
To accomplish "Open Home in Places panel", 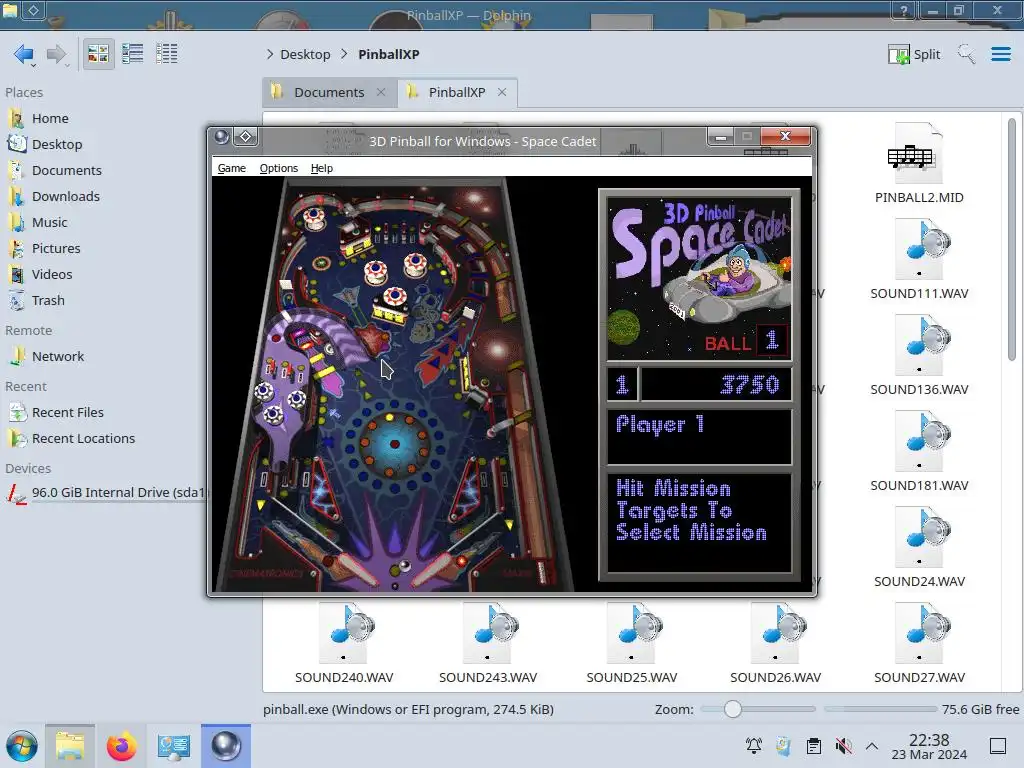I will pos(50,118).
